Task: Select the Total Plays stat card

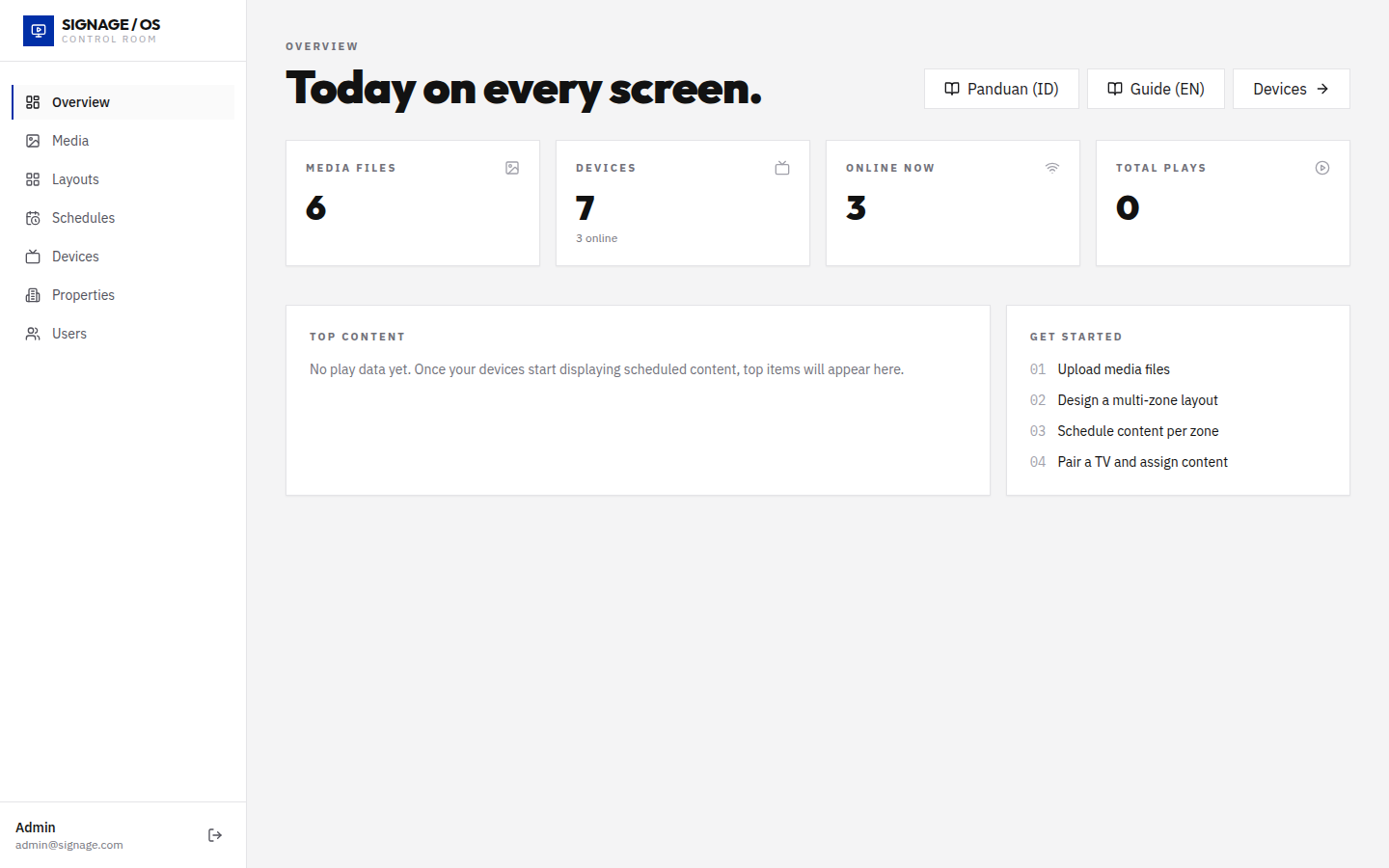Action: (x=1223, y=203)
